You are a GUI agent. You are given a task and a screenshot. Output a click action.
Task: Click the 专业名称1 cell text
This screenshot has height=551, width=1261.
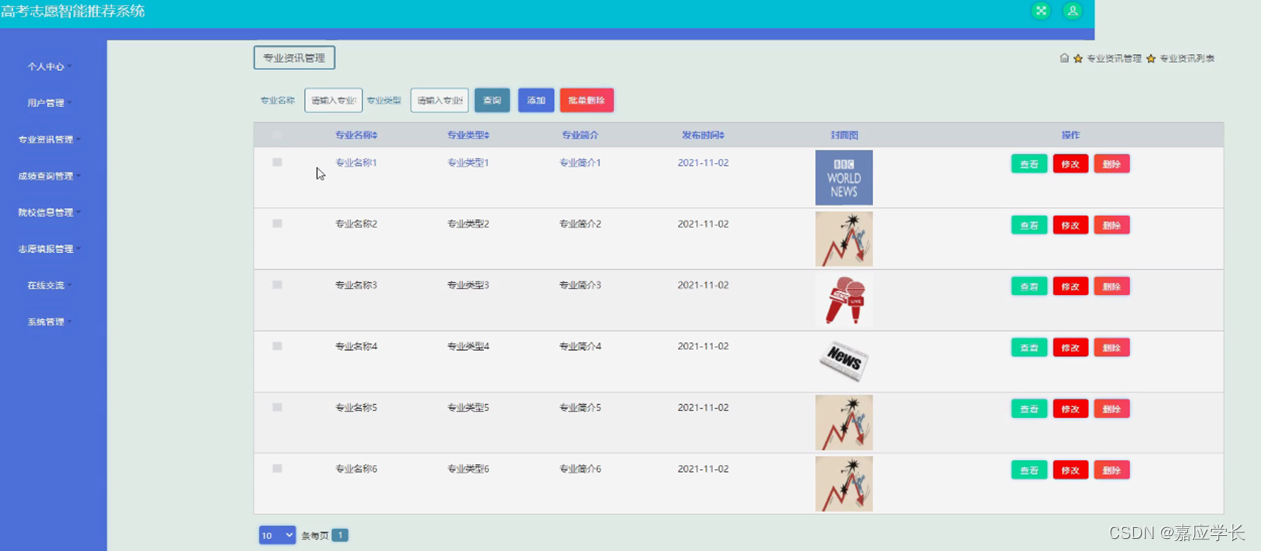point(356,162)
